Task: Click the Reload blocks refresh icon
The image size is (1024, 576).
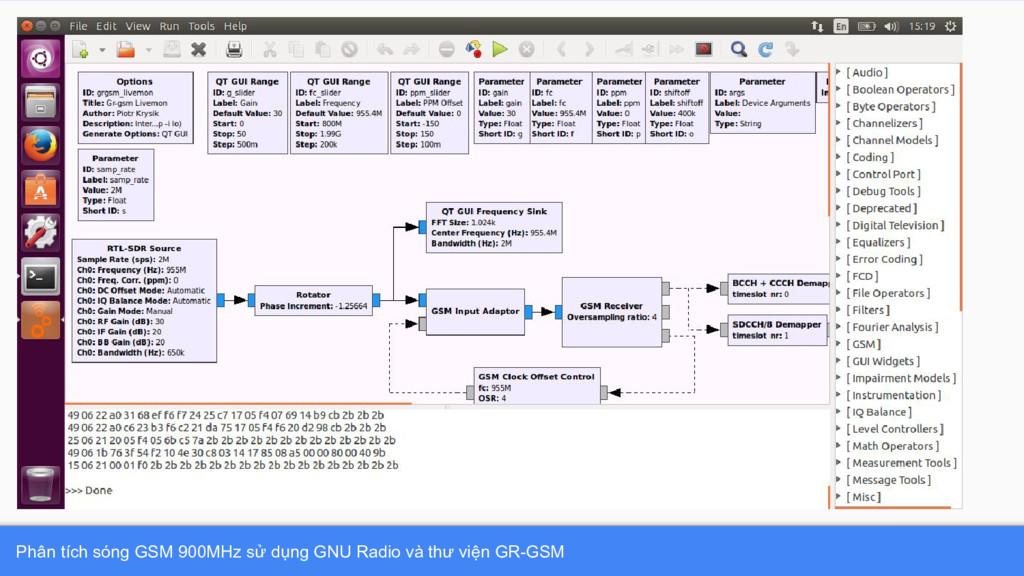Action: 765,49
